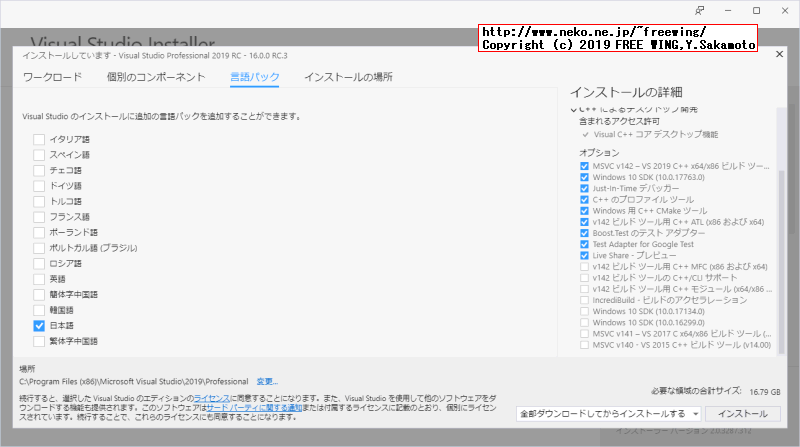Click the オプション heading in install details
The image size is (800, 447).
599,153
